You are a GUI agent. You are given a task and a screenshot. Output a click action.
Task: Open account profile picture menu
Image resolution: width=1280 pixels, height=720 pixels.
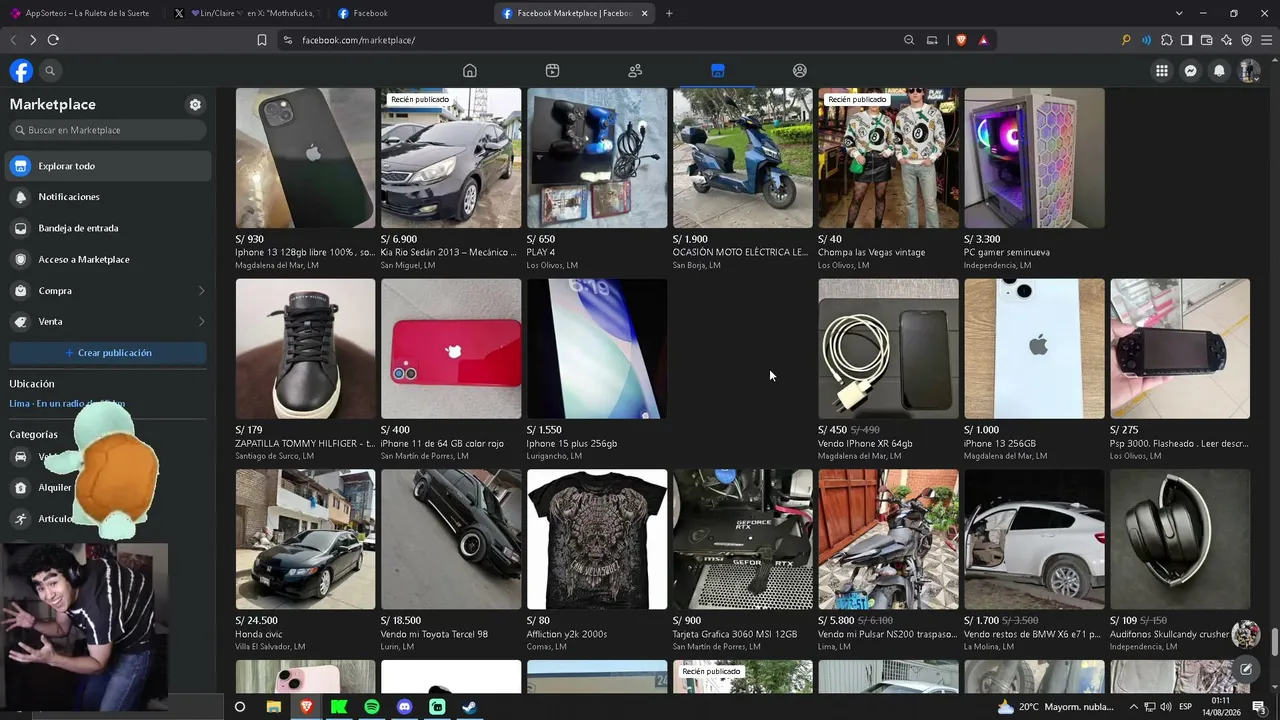(x=1248, y=71)
